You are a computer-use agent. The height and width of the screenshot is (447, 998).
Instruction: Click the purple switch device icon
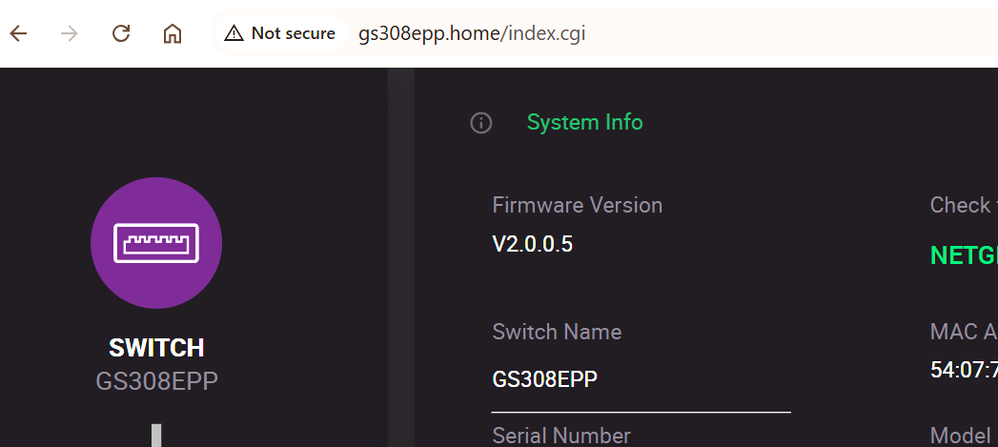(x=156, y=243)
